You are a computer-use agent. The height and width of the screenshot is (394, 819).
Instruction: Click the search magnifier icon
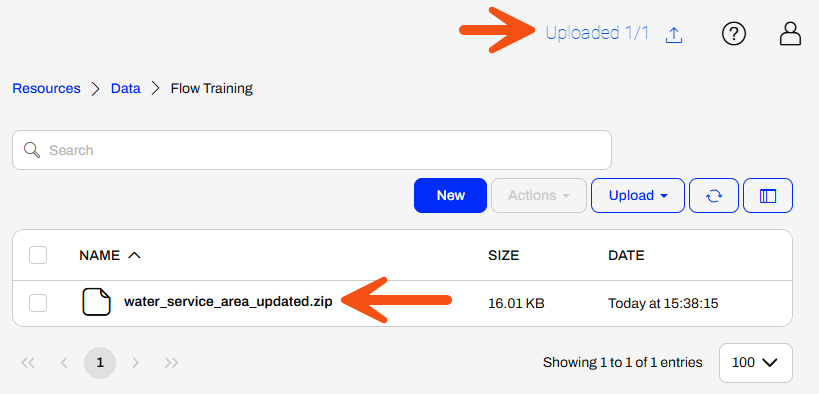[32, 150]
